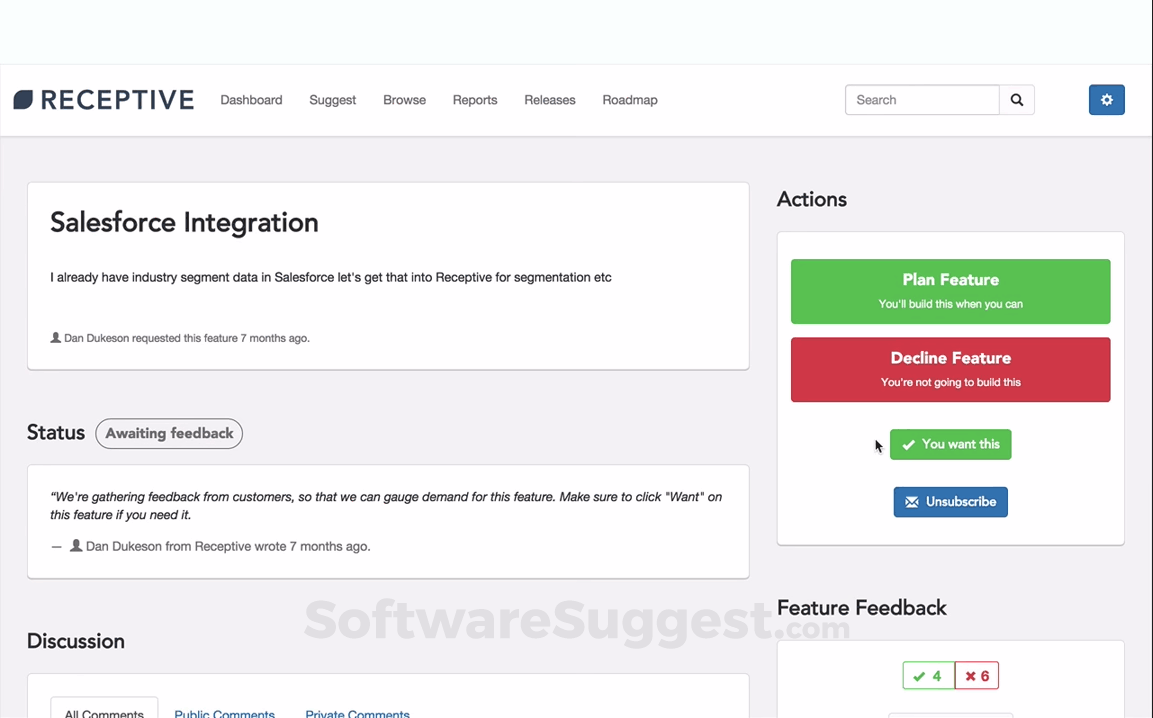The height and width of the screenshot is (718, 1153).
Task: Toggle the You want this vote
Action: (950, 444)
